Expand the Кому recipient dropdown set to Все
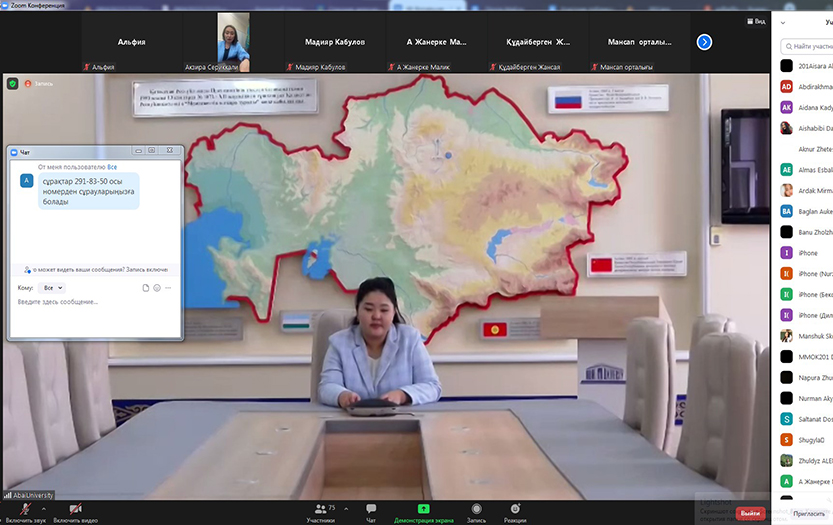This screenshot has width=833, height=525. tap(53, 288)
